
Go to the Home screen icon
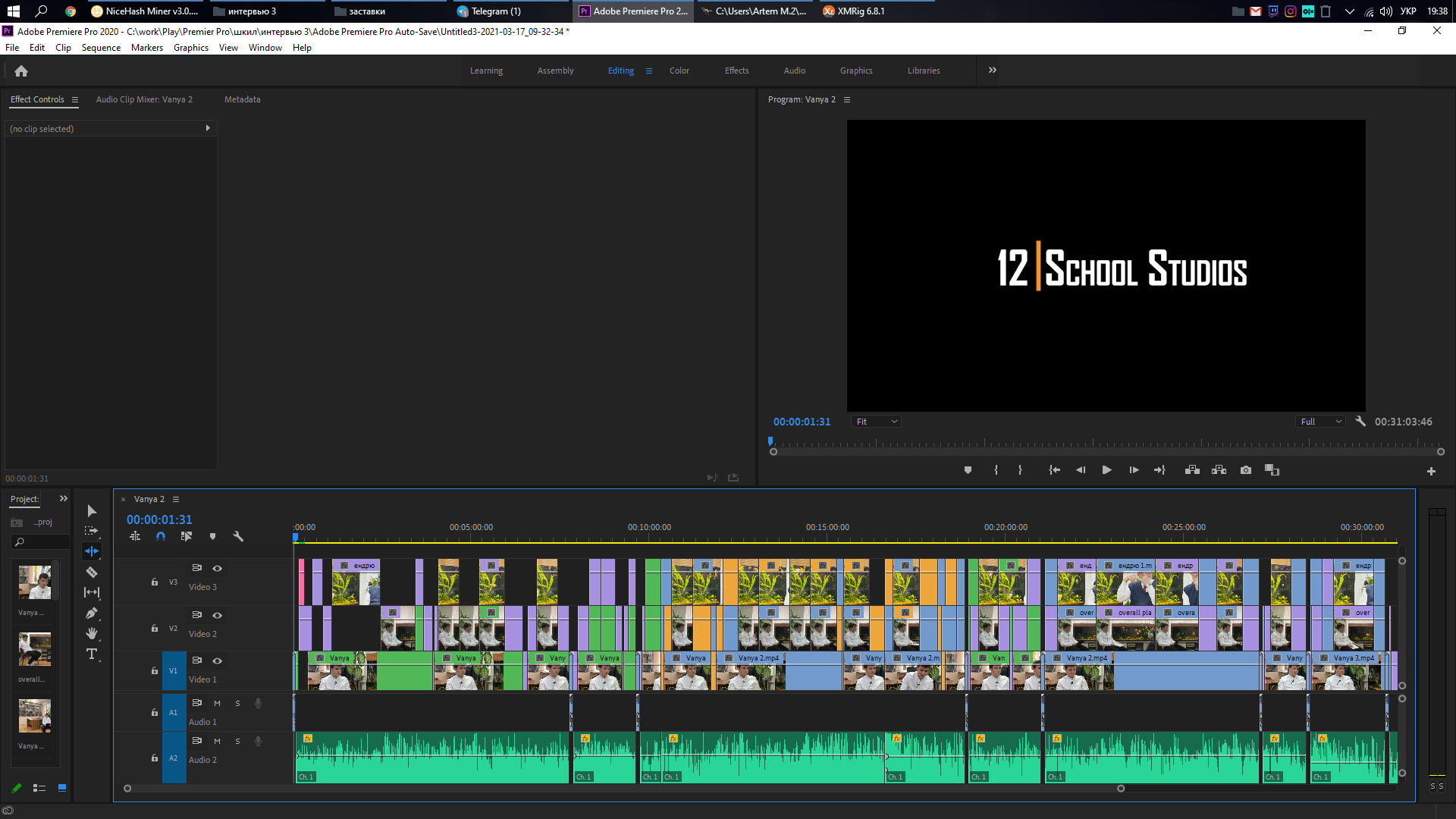point(21,71)
